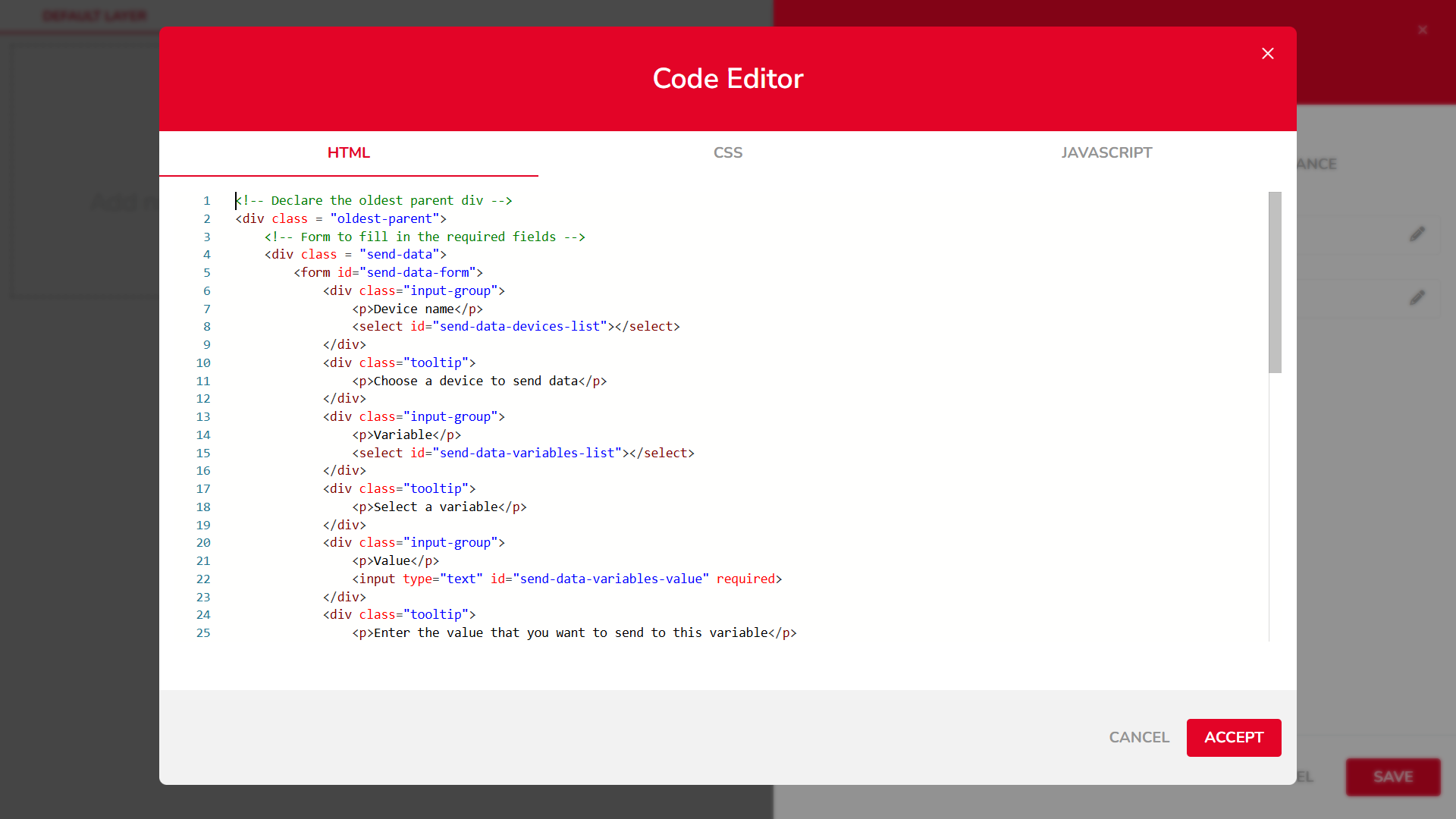Click line number 25 in gutter

[203, 632]
